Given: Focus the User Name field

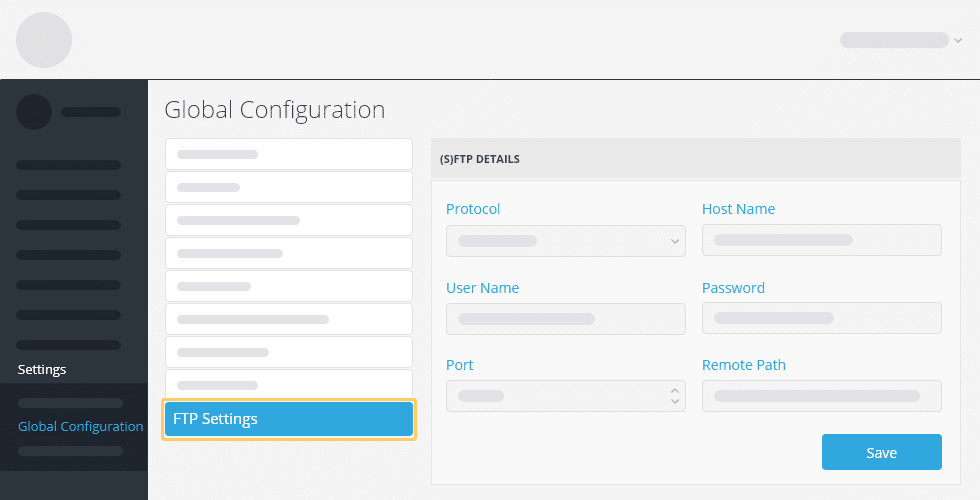Looking at the screenshot, I should tap(566, 319).
